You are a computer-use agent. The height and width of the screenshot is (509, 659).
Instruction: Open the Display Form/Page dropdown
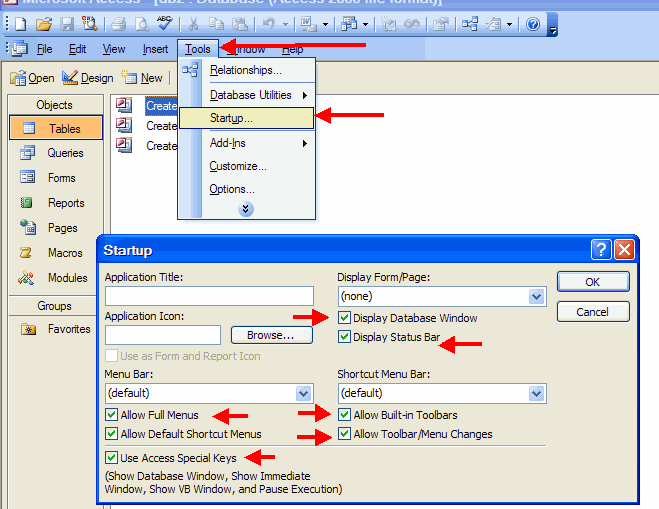click(x=536, y=296)
